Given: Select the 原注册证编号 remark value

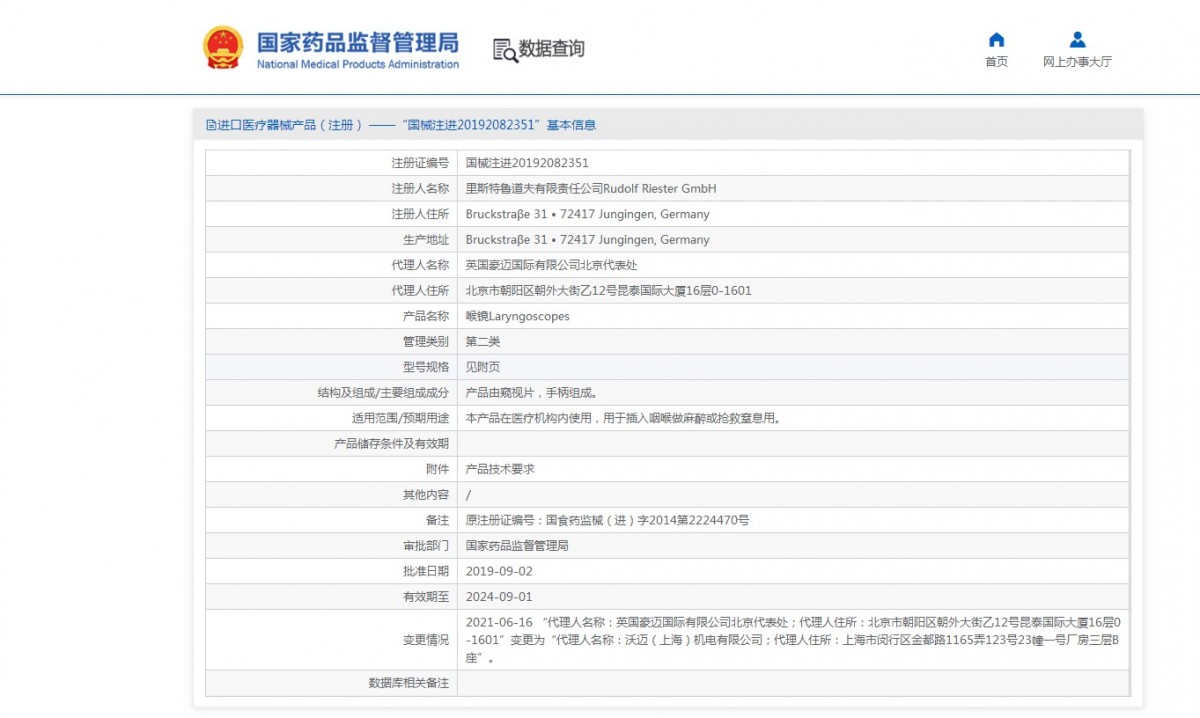Looking at the screenshot, I should 793,520.
